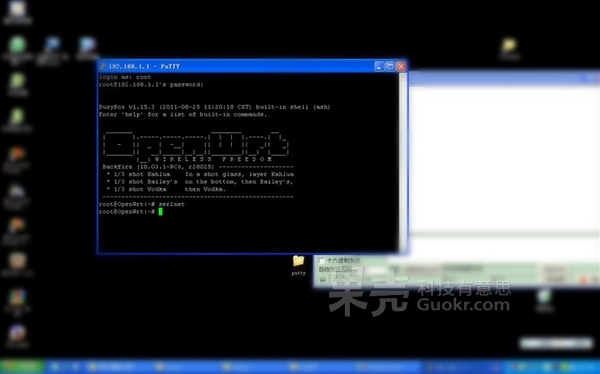Image resolution: width=600 pixels, height=374 pixels.
Task: Click the '1/3 shot Kahlua' line
Action: pos(200,174)
